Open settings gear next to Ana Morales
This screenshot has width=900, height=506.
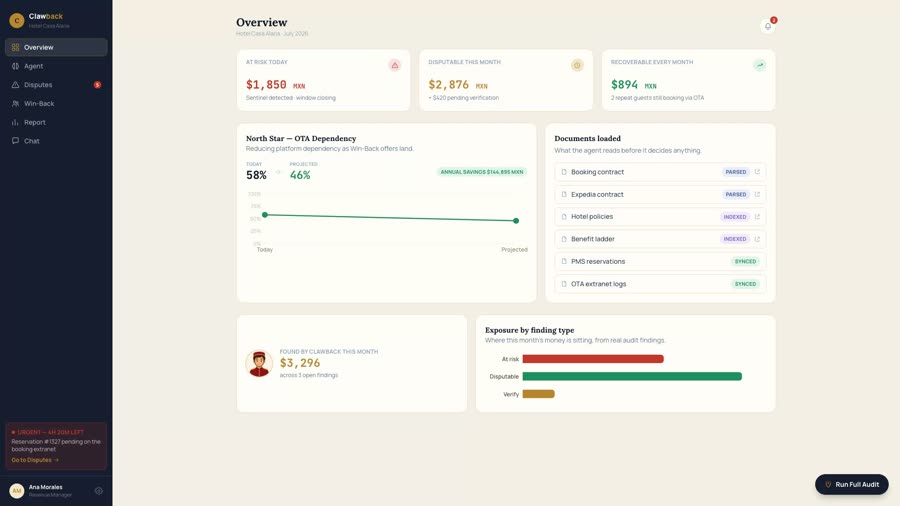[99, 491]
